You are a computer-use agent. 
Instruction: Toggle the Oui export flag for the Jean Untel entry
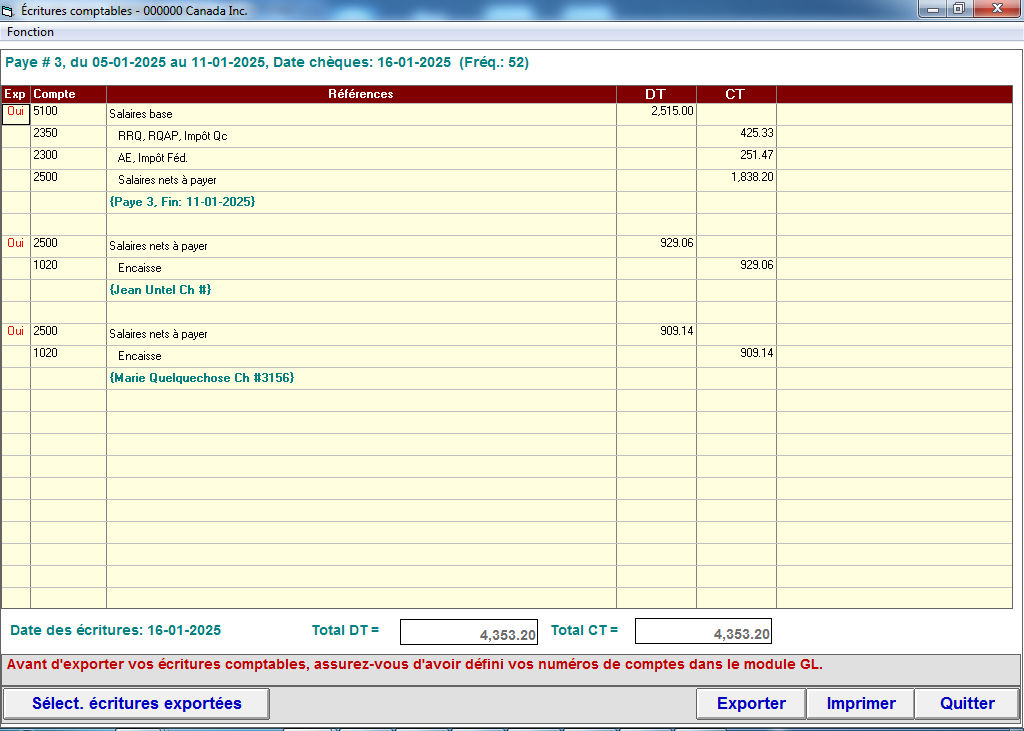click(x=16, y=244)
